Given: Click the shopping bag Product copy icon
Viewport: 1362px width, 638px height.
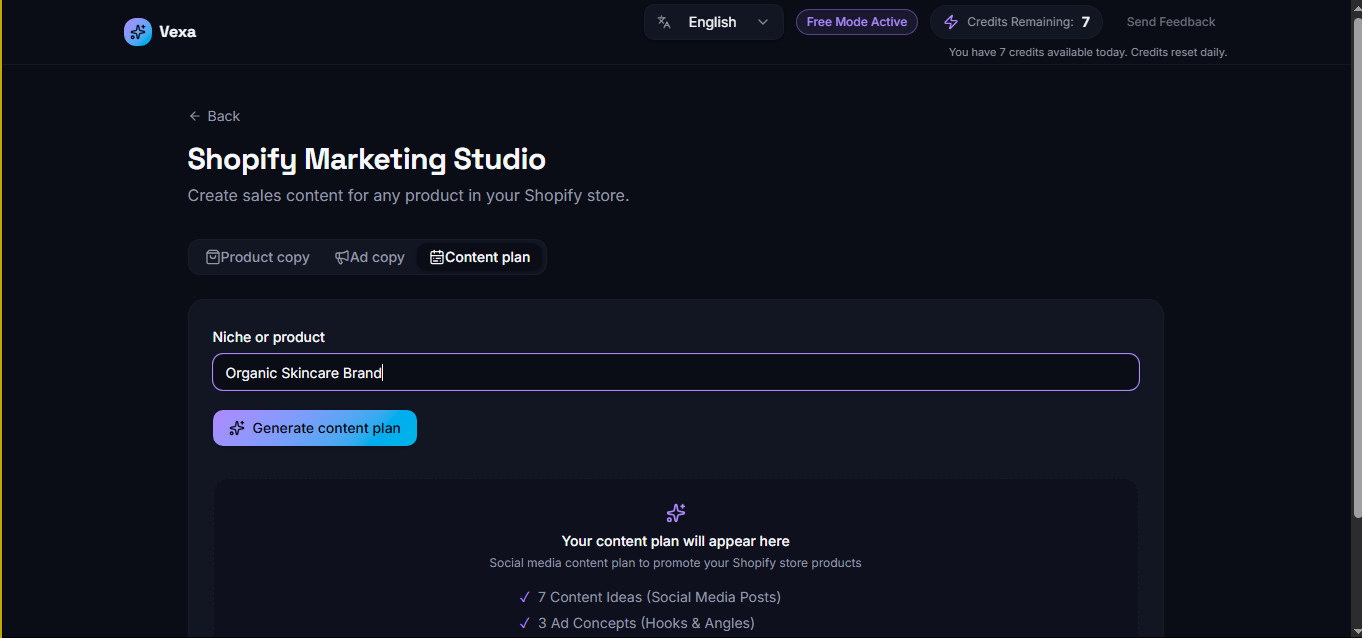Looking at the screenshot, I should coord(213,257).
